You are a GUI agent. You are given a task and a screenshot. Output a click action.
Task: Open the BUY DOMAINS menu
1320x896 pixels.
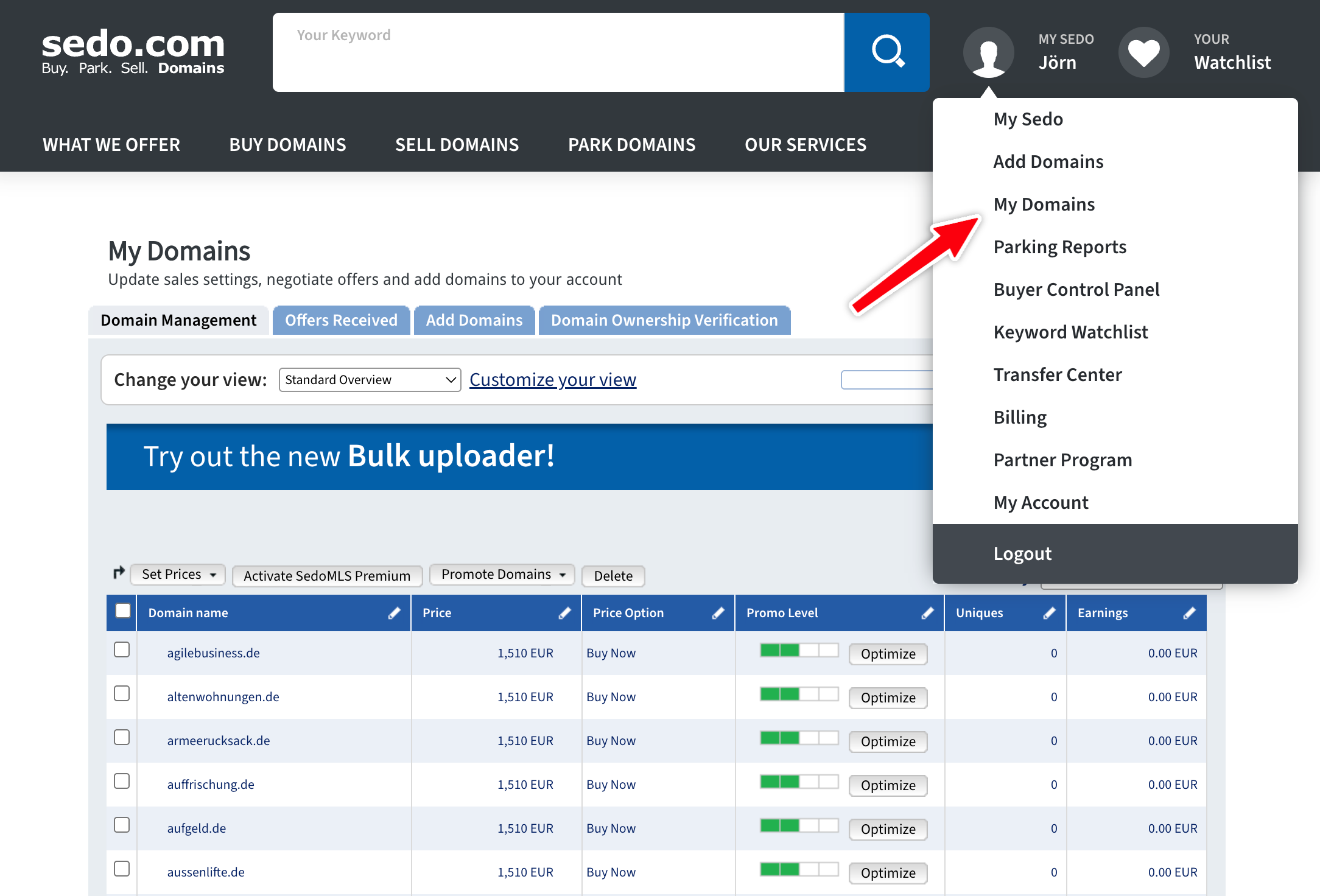pos(288,145)
